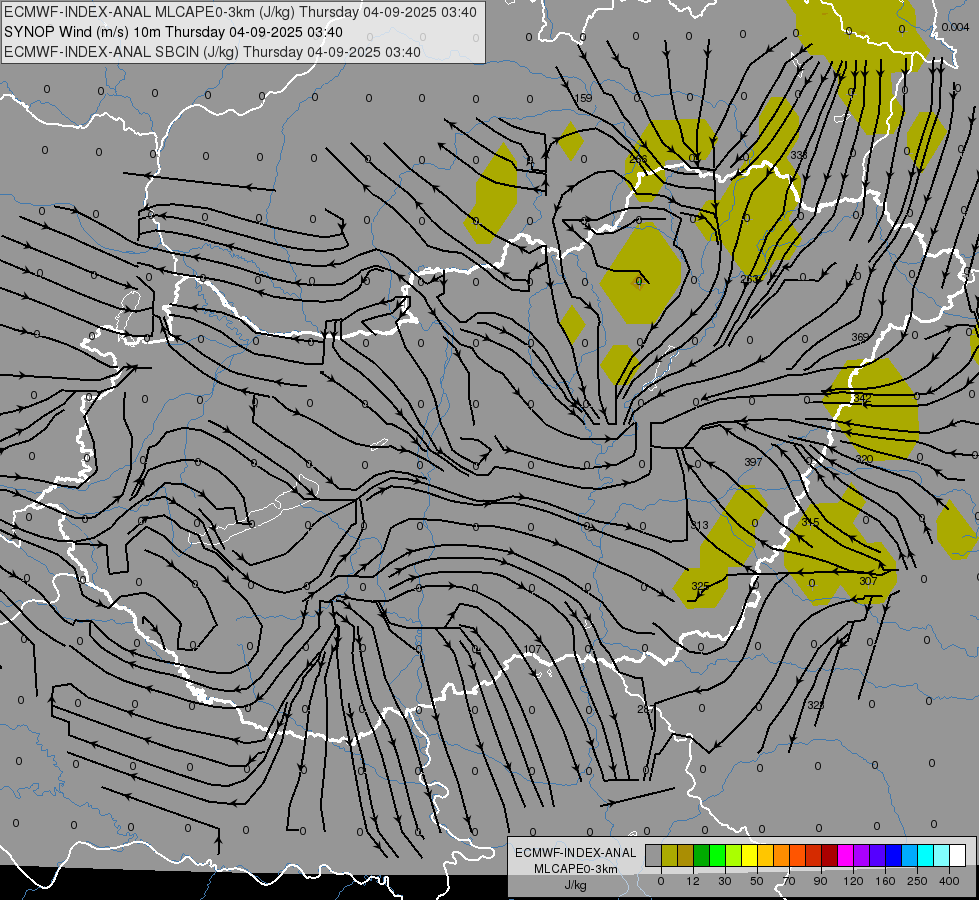The image size is (979, 900).
Task: Click the map value 342
Action: click(862, 398)
